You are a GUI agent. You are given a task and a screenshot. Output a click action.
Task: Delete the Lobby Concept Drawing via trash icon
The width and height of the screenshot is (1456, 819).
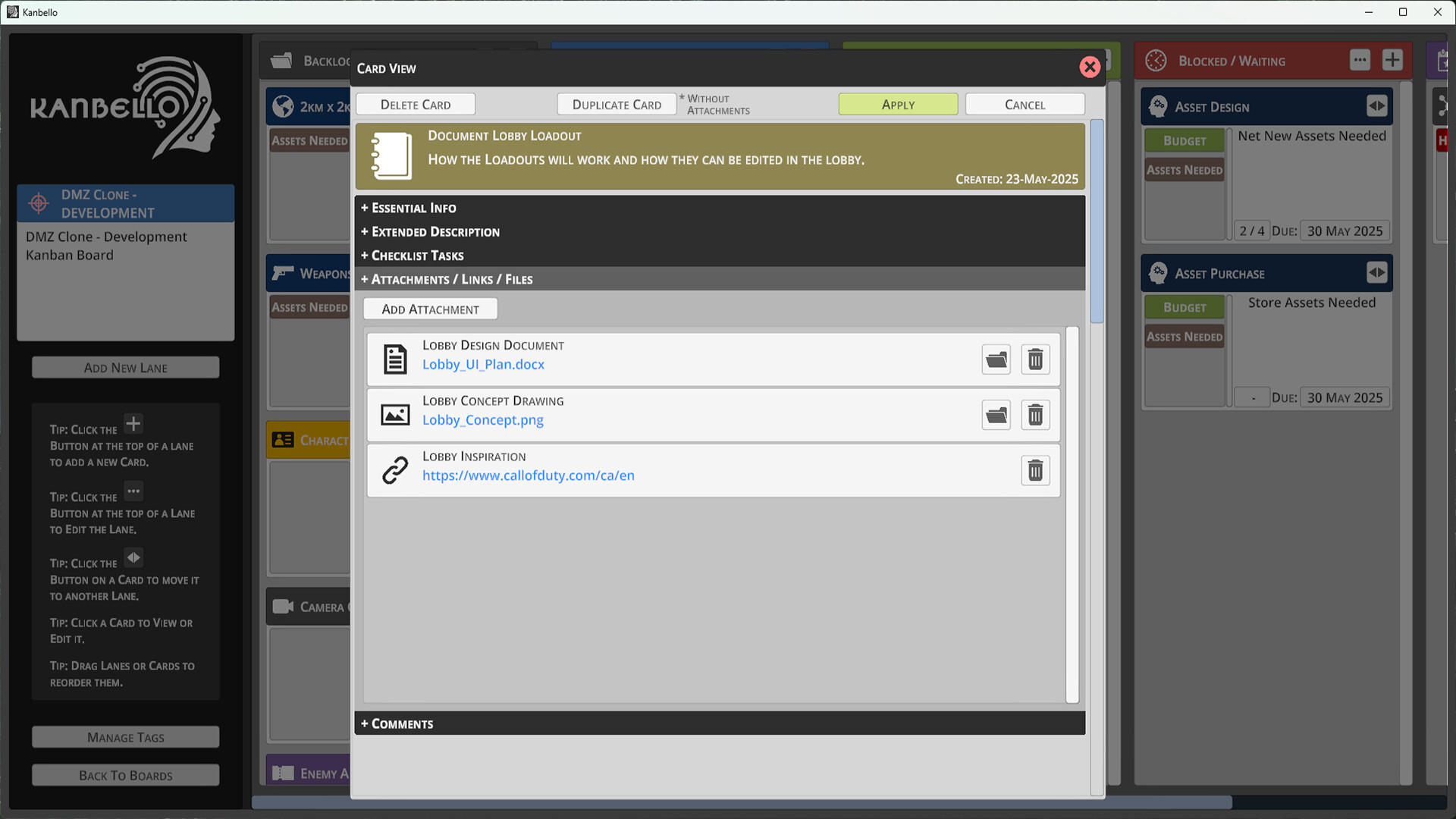point(1035,415)
